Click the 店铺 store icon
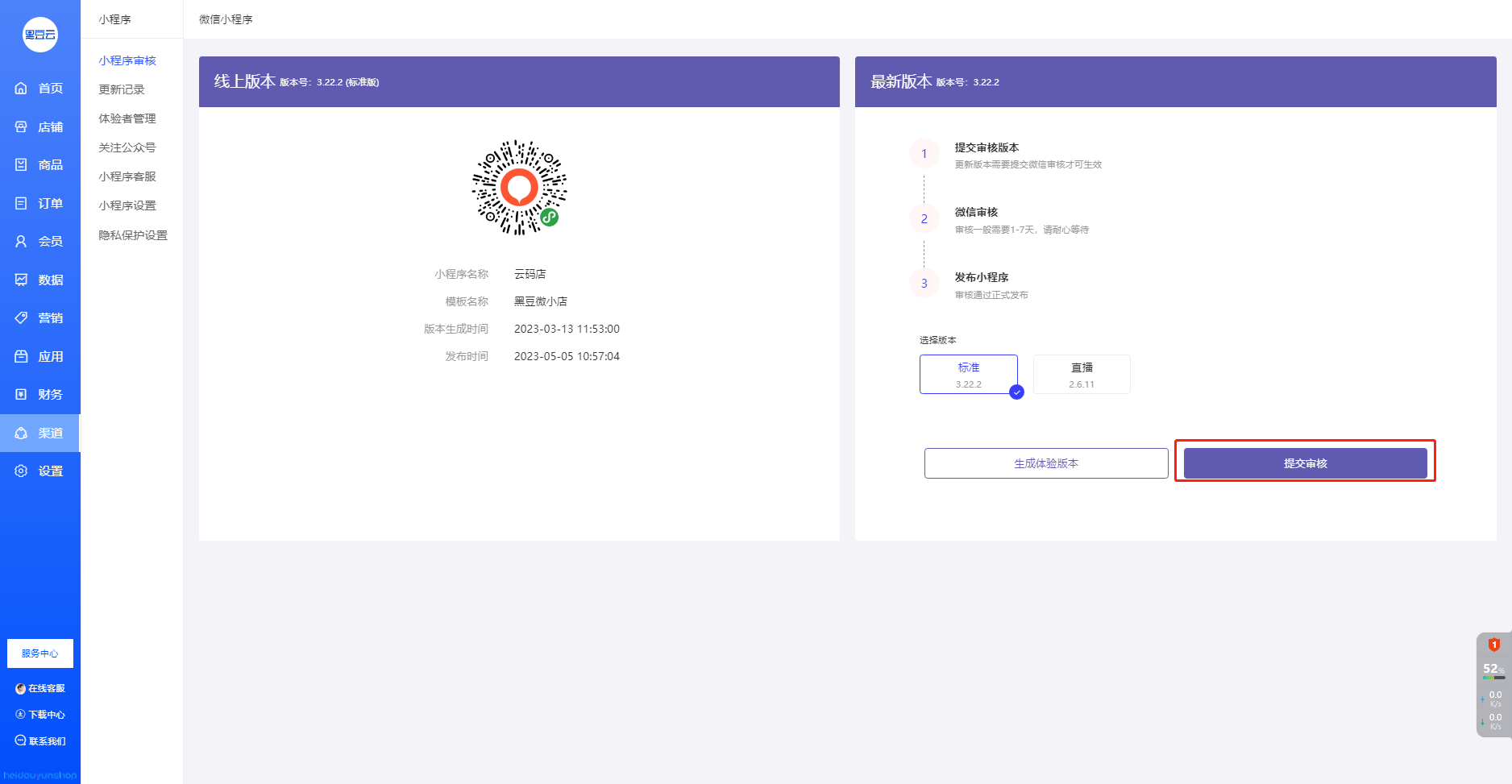Image resolution: width=1512 pixels, height=784 pixels. tap(21, 127)
